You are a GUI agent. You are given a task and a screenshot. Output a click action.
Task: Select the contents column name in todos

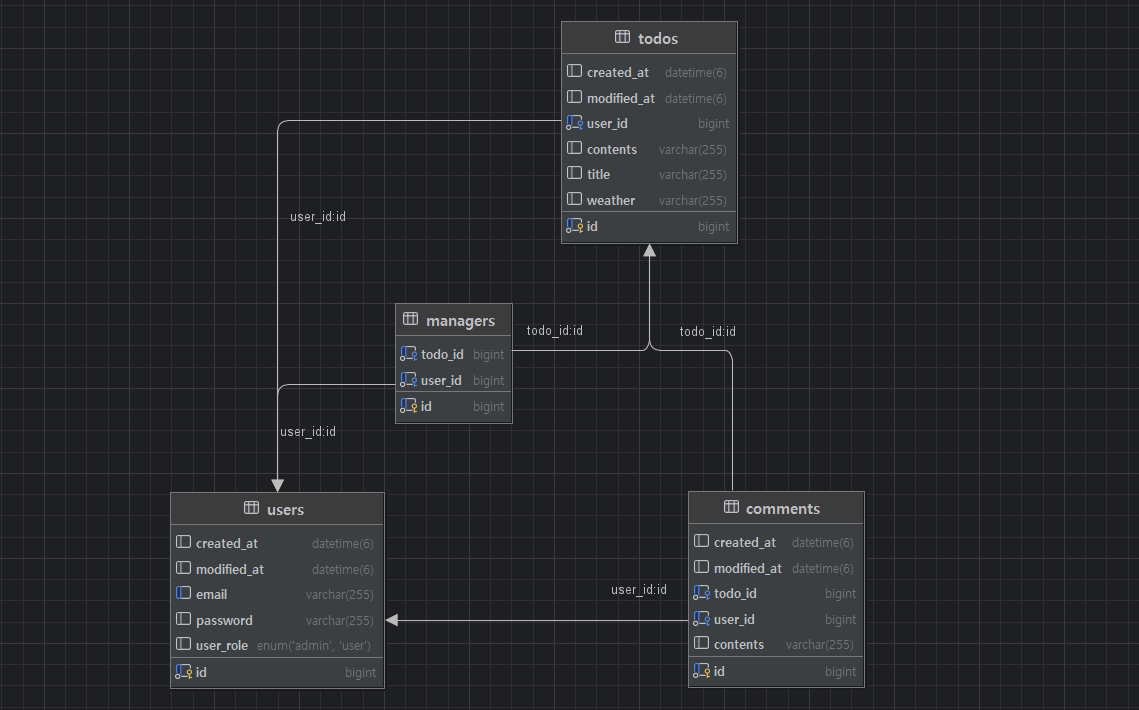pyautogui.click(x=612, y=149)
